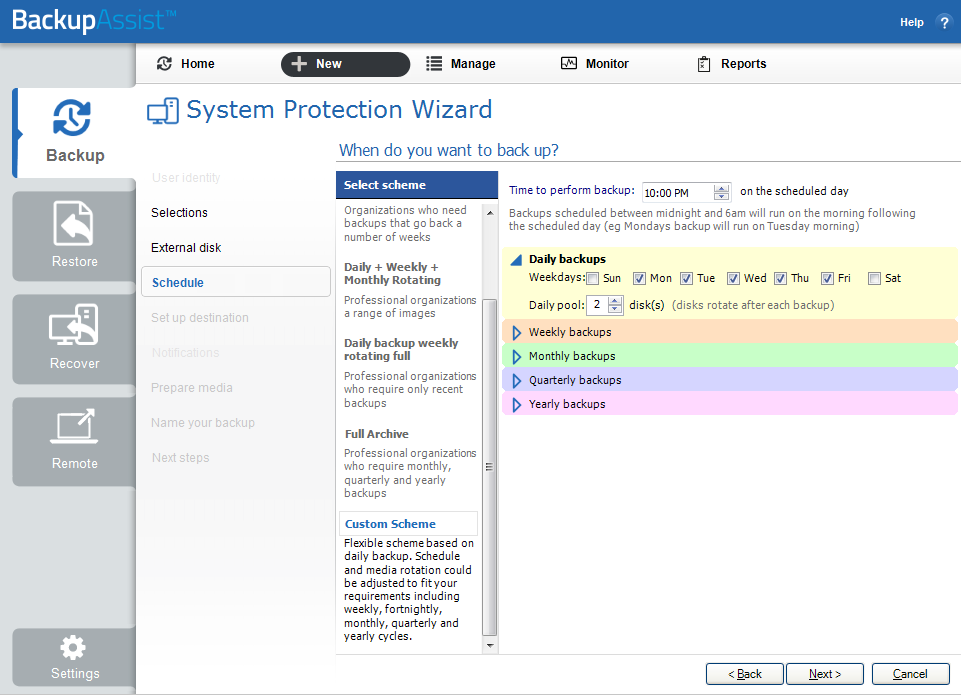The height and width of the screenshot is (695, 961).
Task: Click the Manage list icon
Action: tap(434, 64)
